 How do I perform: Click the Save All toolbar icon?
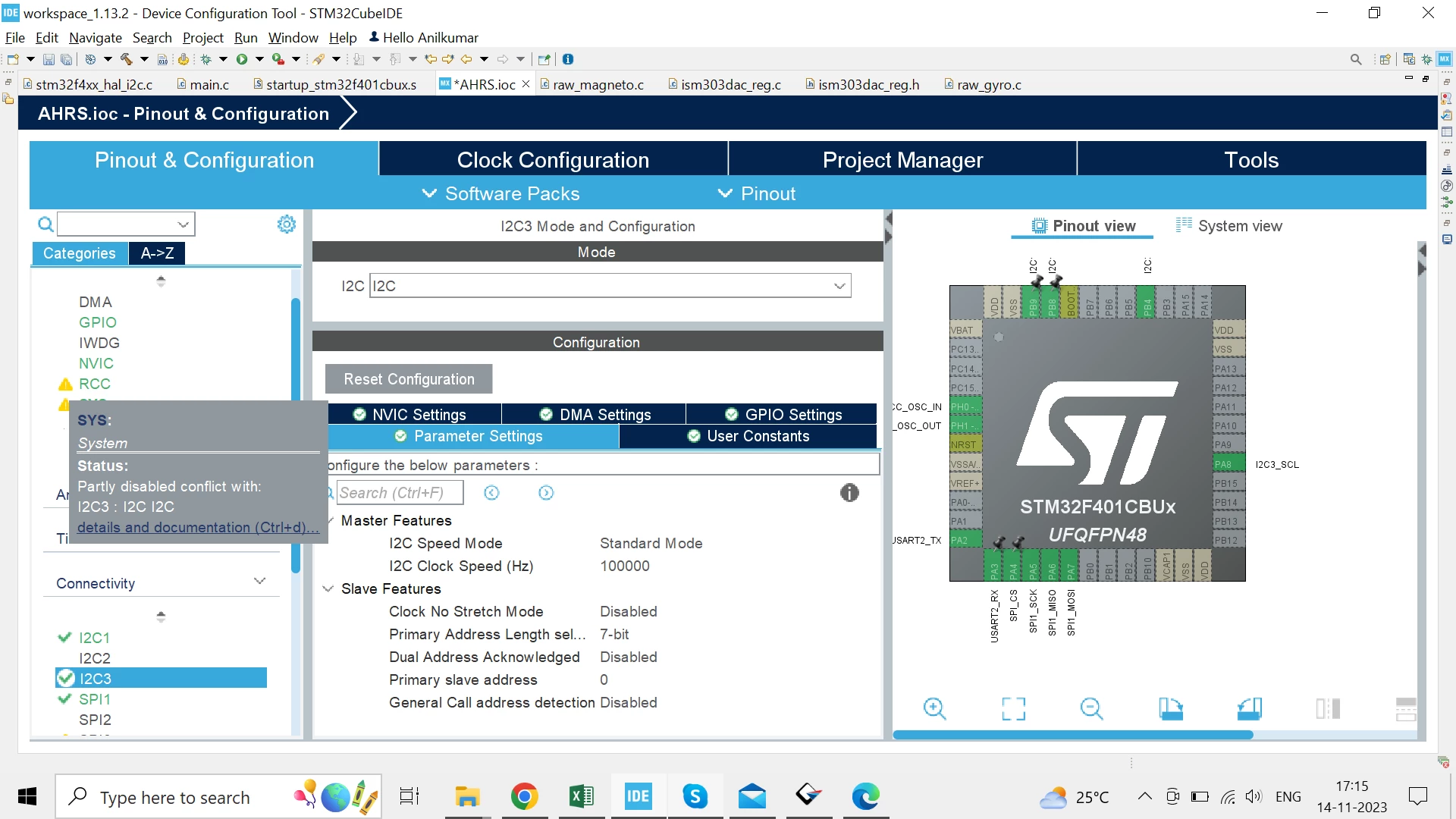67,59
